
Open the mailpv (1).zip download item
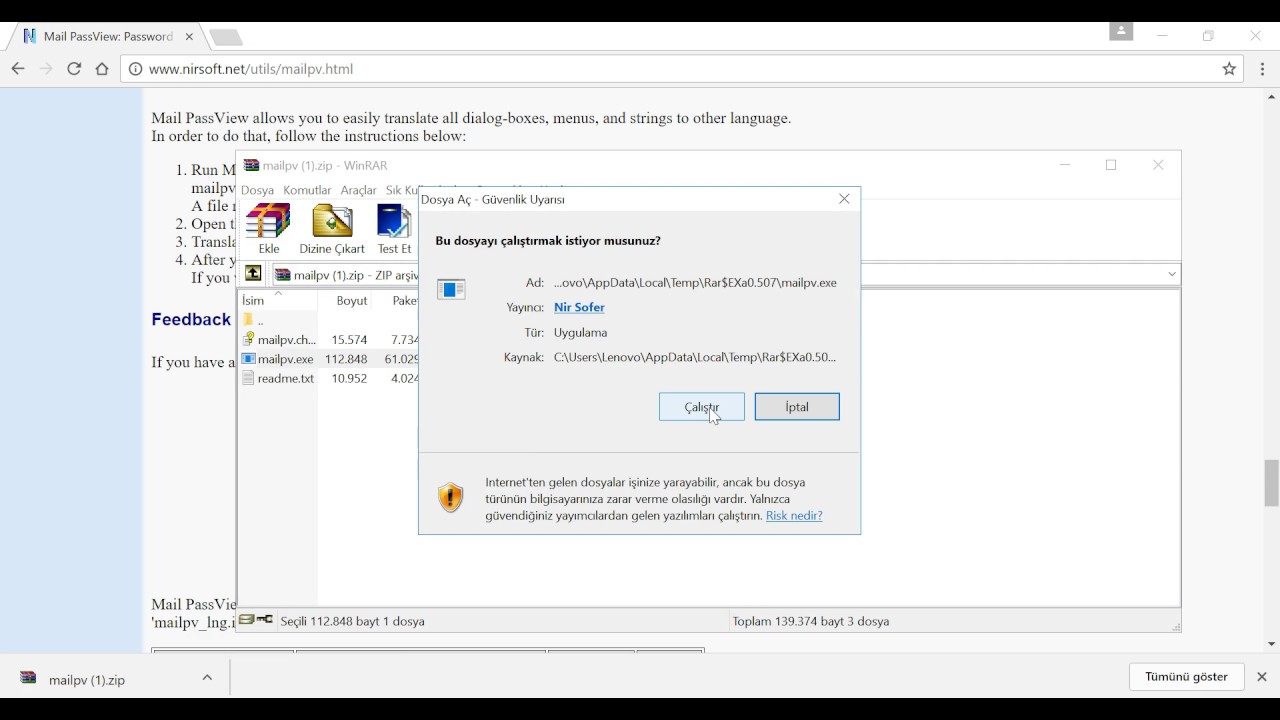pos(87,680)
